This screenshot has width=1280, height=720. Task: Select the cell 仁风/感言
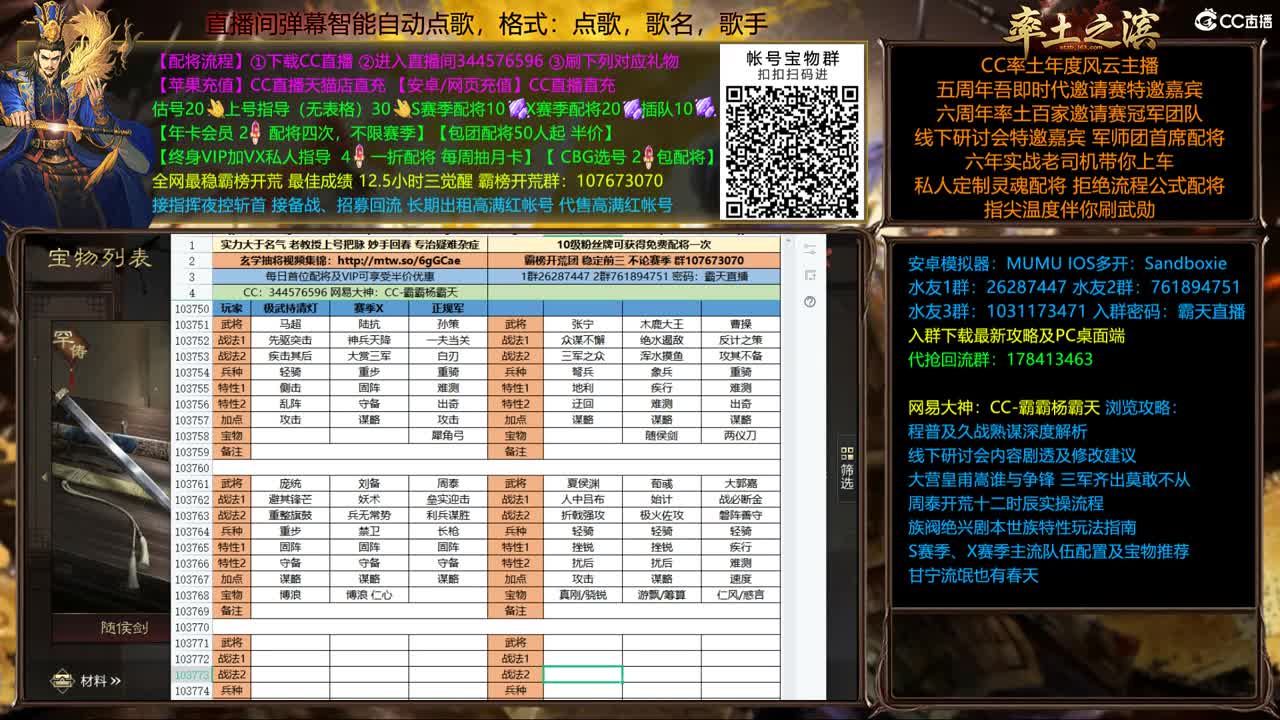(740, 595)
